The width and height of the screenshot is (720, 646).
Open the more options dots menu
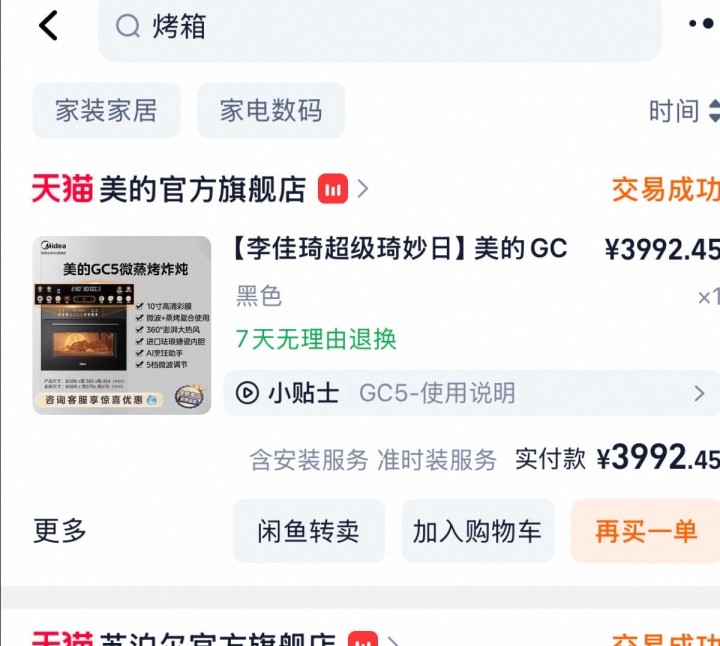[x=703, y=23]
